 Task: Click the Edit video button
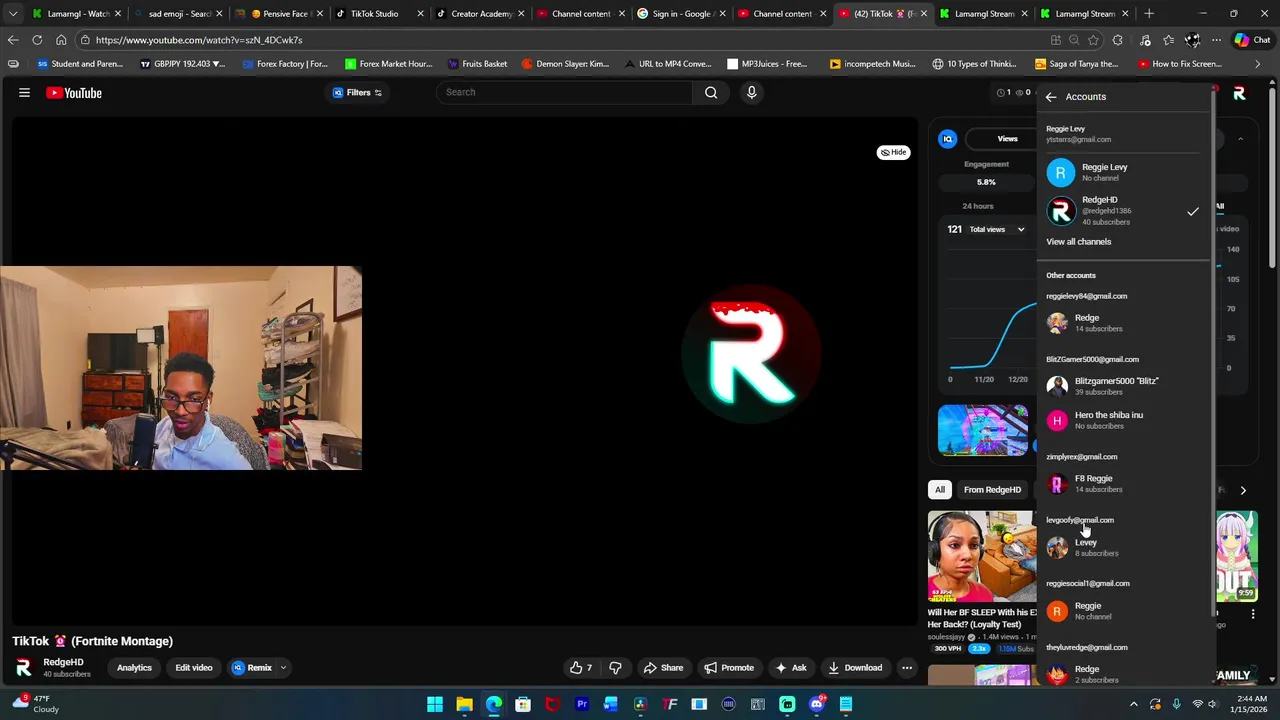(194, 668)
